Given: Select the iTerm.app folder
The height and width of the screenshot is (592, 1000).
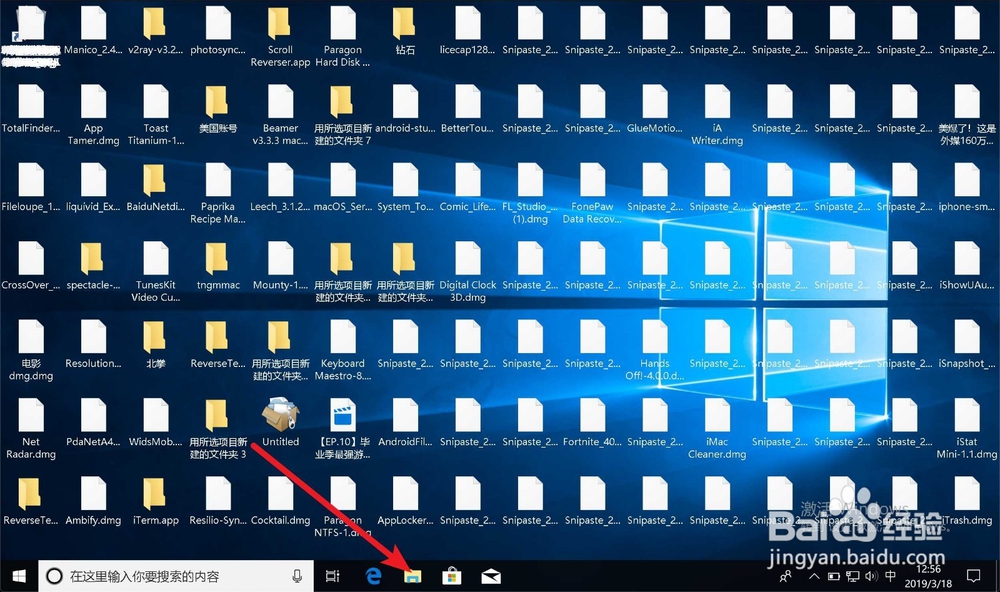Looking at the screenshot, I should [x=156, y=501].
